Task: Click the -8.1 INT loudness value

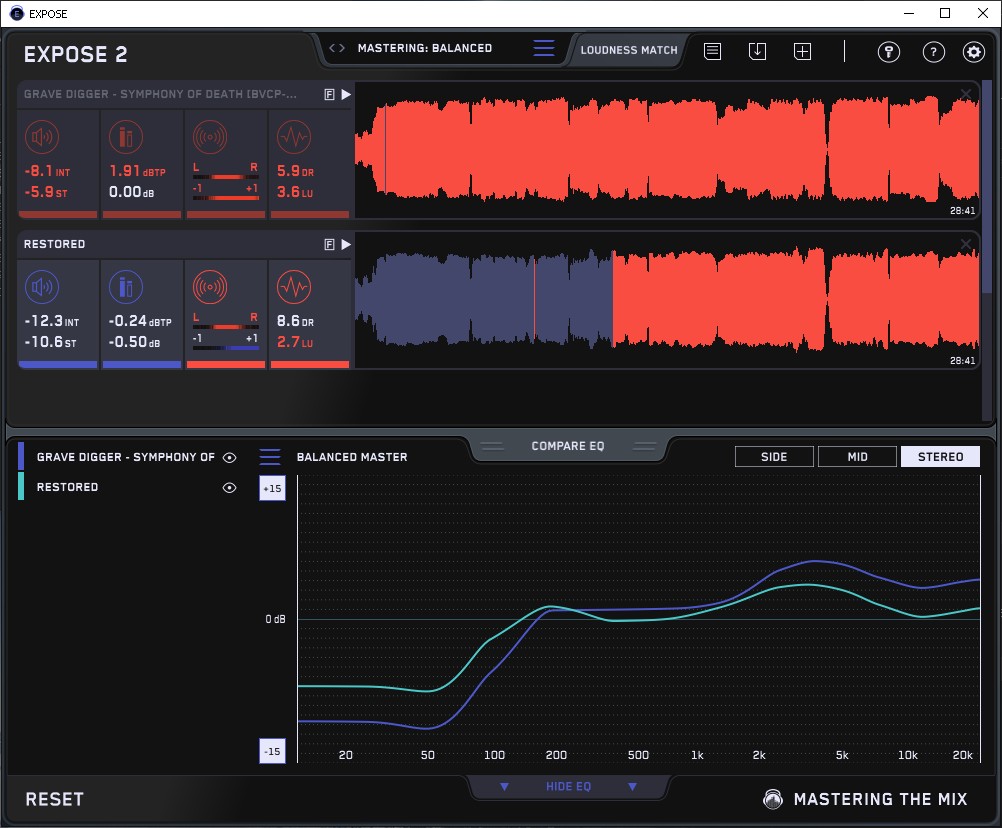Action: (47, 171)
